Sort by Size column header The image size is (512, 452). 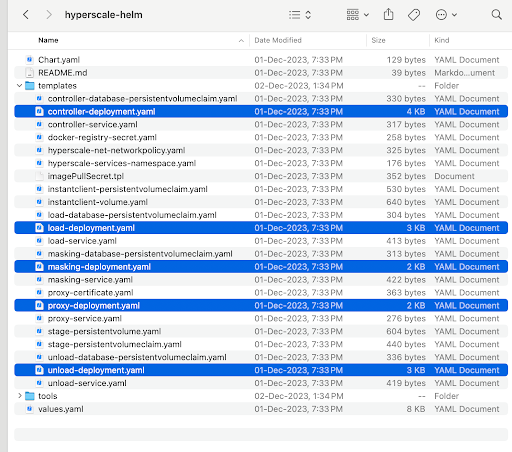click(x=378, y=40)
